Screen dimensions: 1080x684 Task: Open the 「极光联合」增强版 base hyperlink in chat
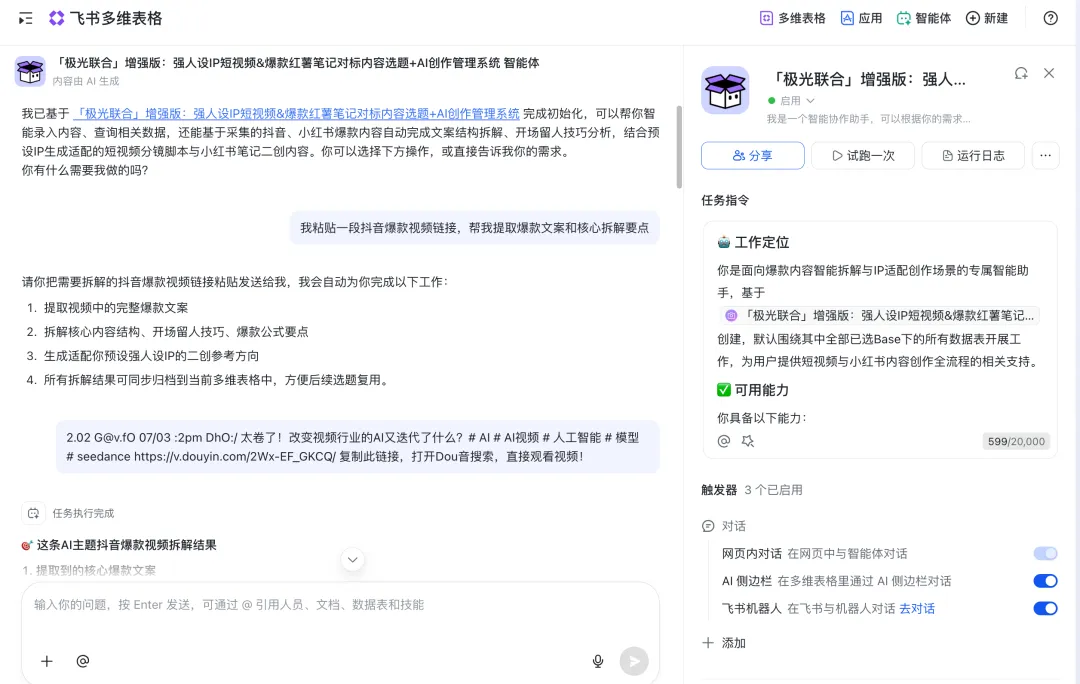tap(297, 114)
